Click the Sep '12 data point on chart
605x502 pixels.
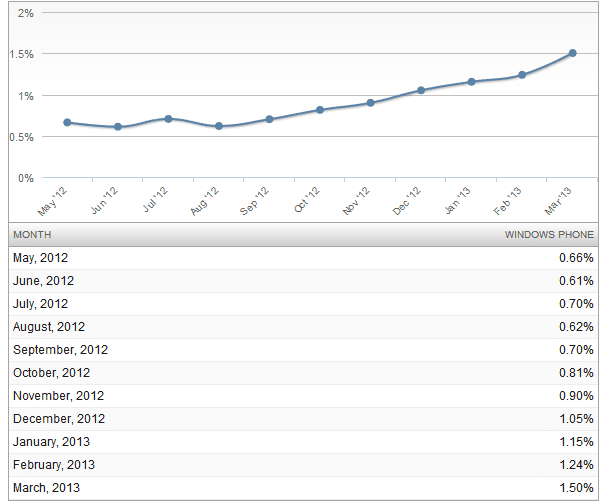[269, 119]
